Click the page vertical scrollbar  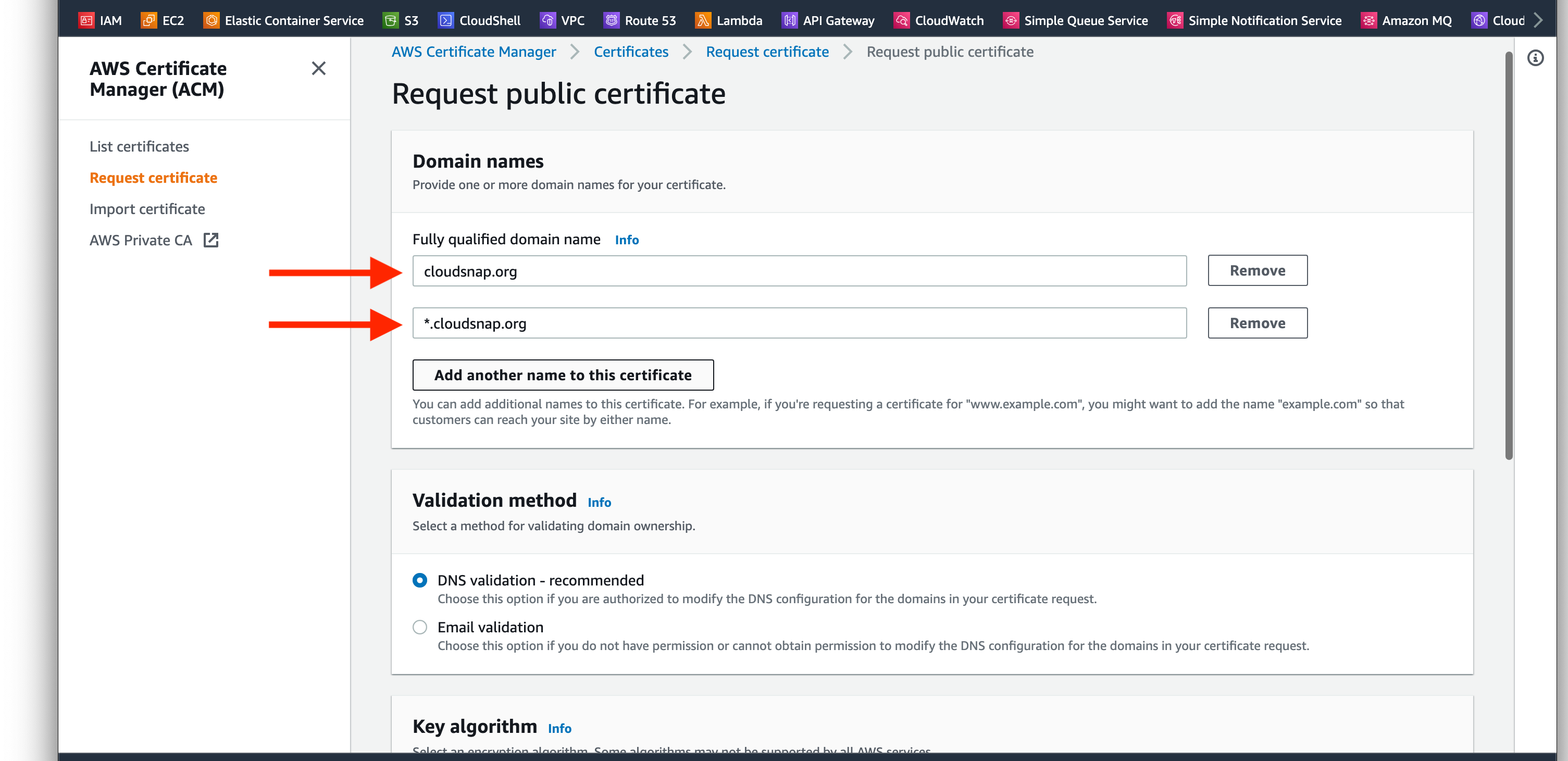1509,256
